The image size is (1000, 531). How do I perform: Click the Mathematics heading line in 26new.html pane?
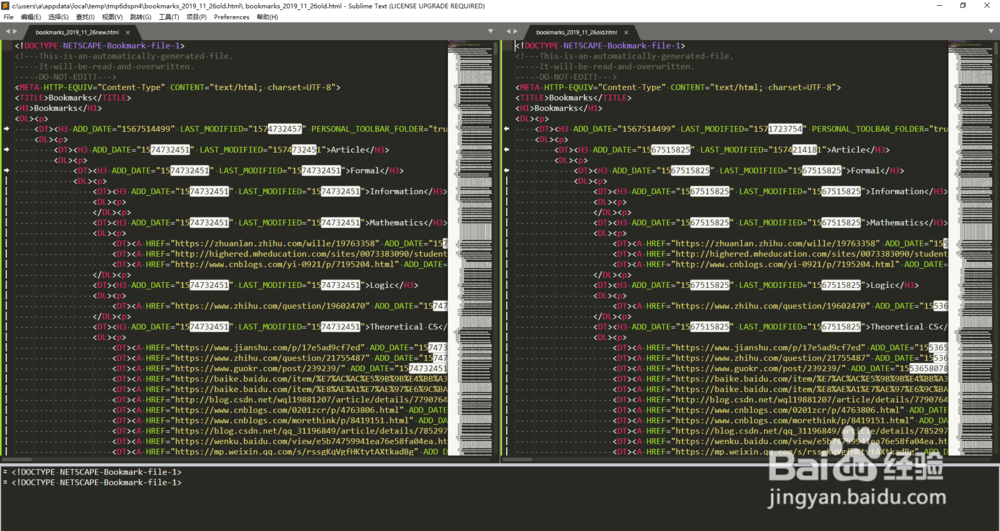tap(270, 222)
